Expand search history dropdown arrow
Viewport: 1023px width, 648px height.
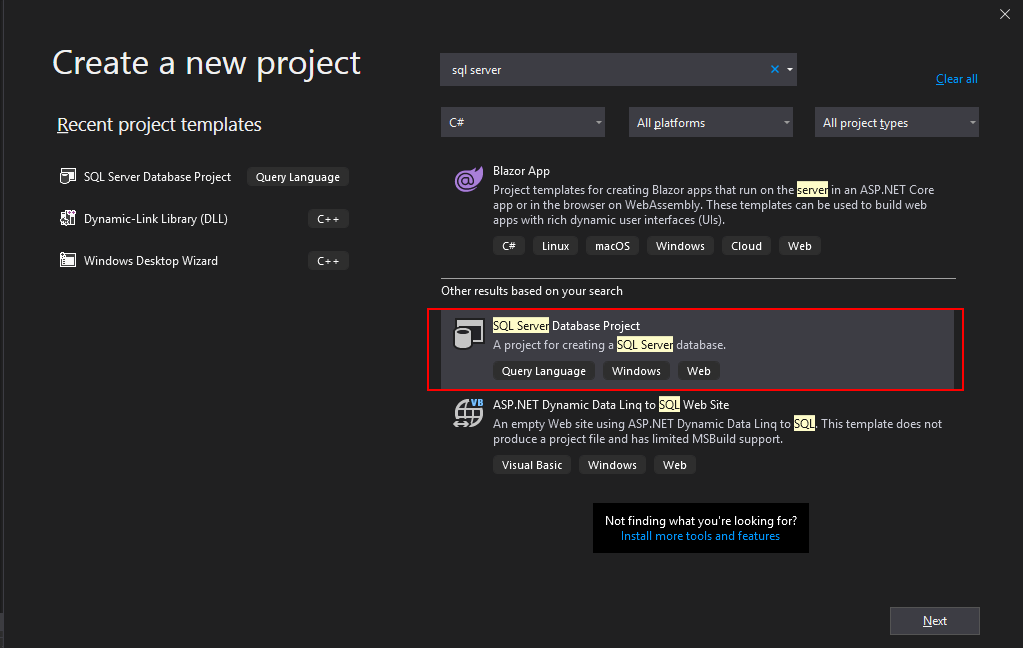tap(790, 70)
